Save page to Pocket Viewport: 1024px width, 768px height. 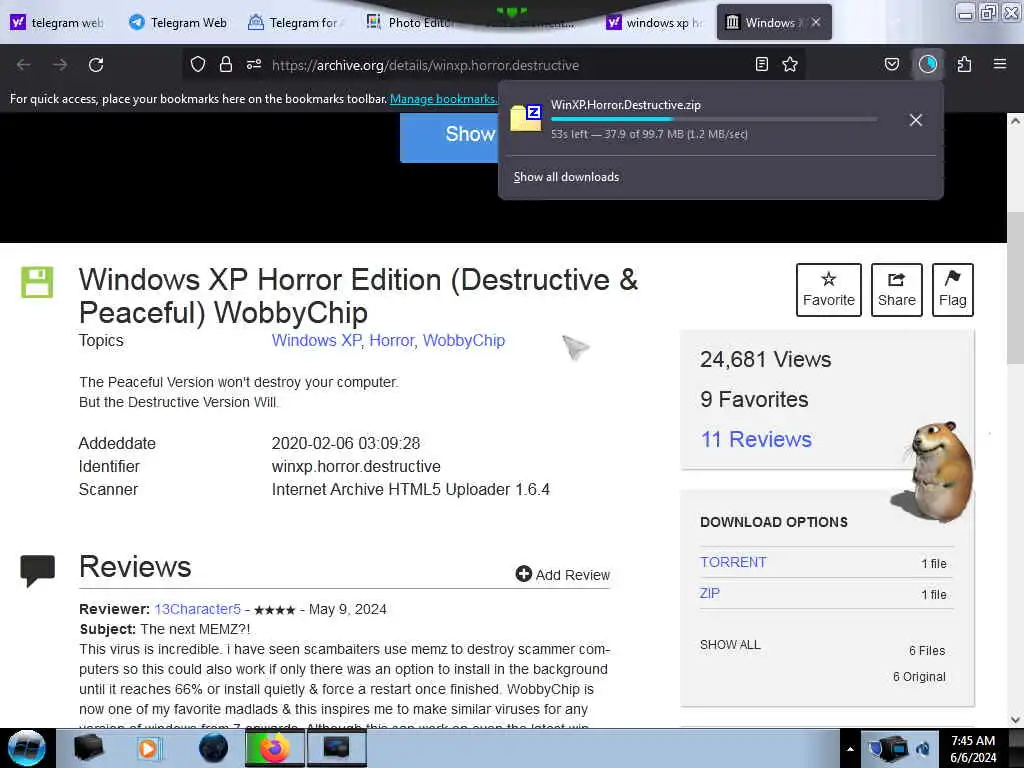[x=891, y=65]
